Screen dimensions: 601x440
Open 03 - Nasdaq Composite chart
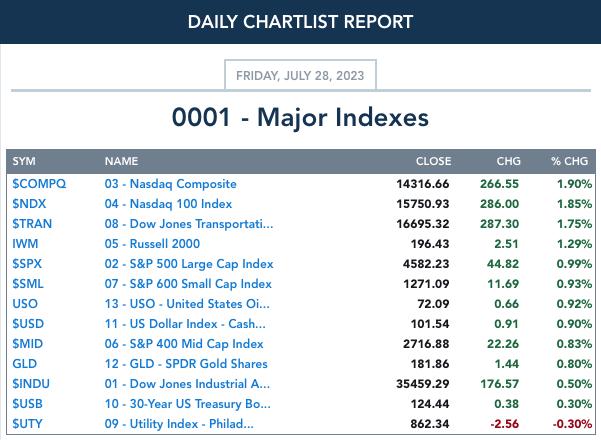point(171,184)
